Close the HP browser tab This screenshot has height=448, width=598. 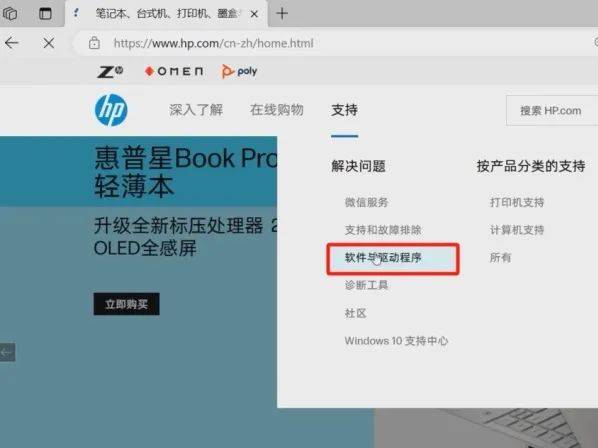[x=254, y=14]
